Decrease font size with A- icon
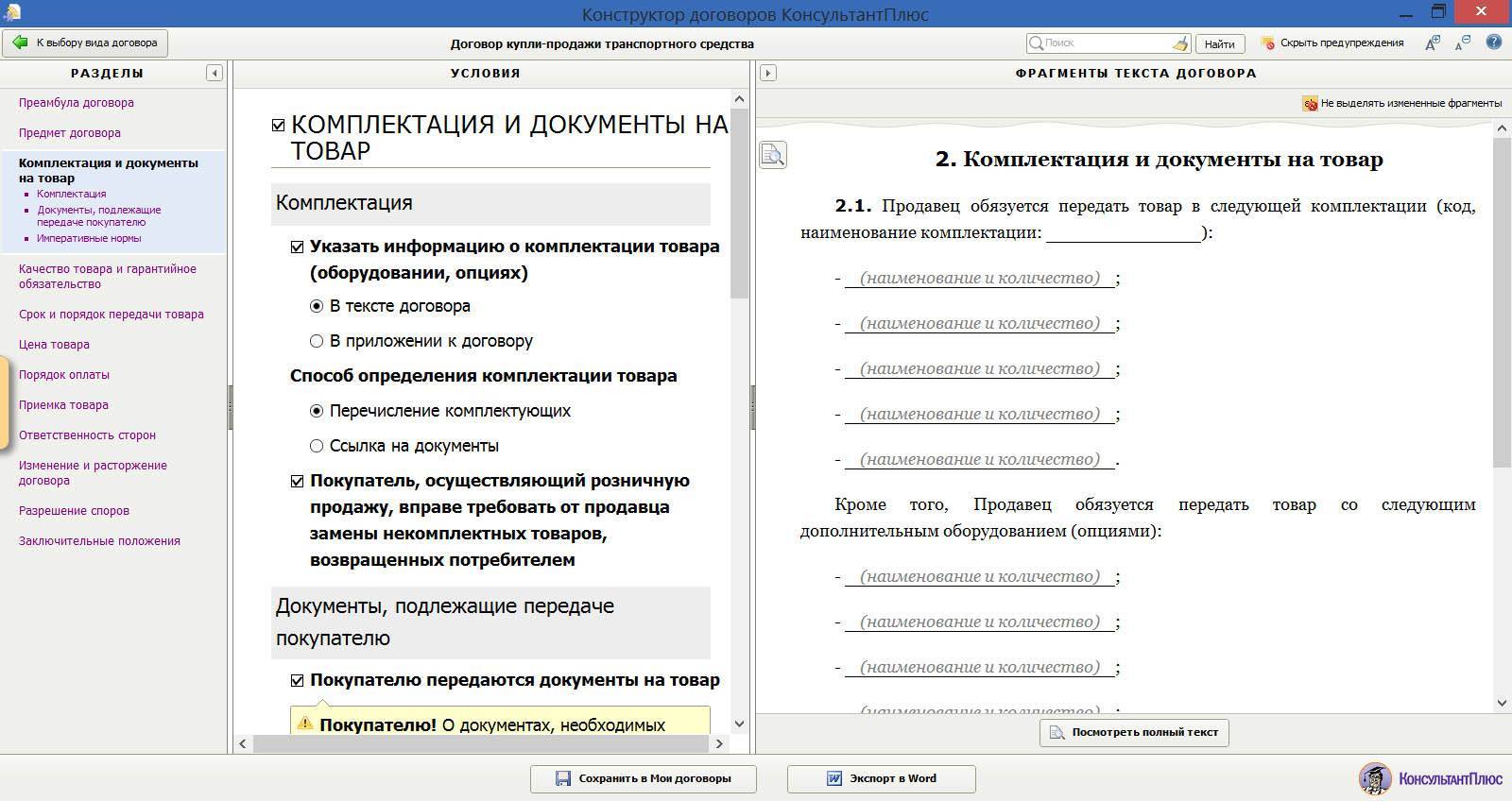The height and width of the screenshot is (801, 1512). coord(1463,43)
